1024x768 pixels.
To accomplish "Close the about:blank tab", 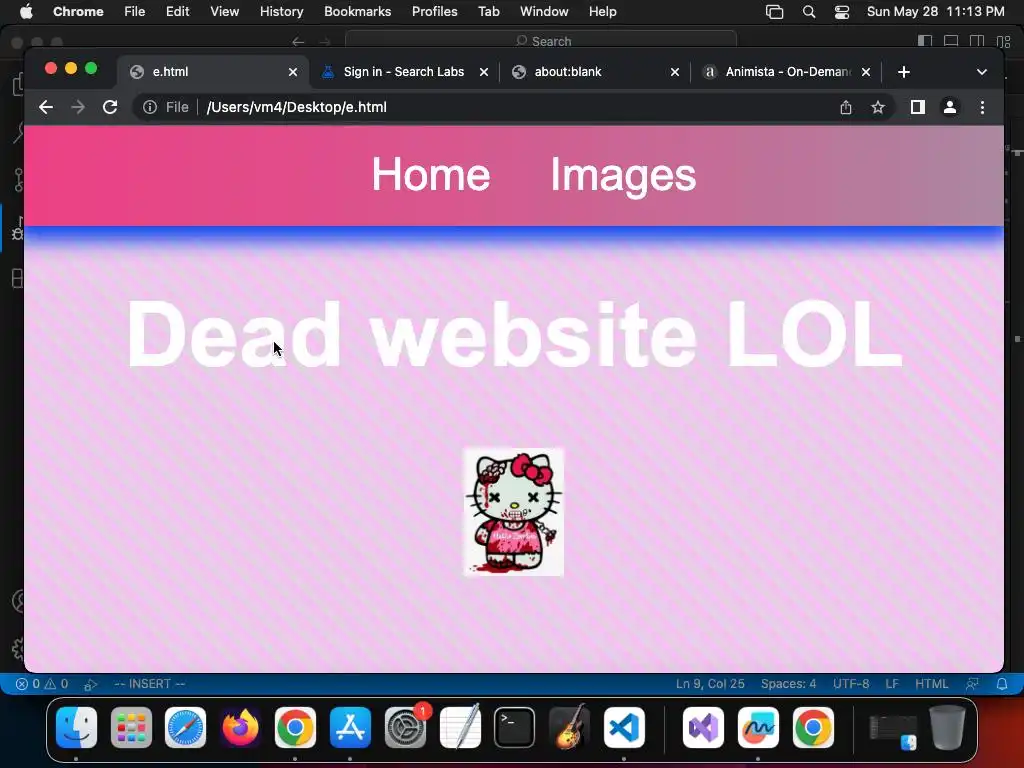I will (675, 72).
